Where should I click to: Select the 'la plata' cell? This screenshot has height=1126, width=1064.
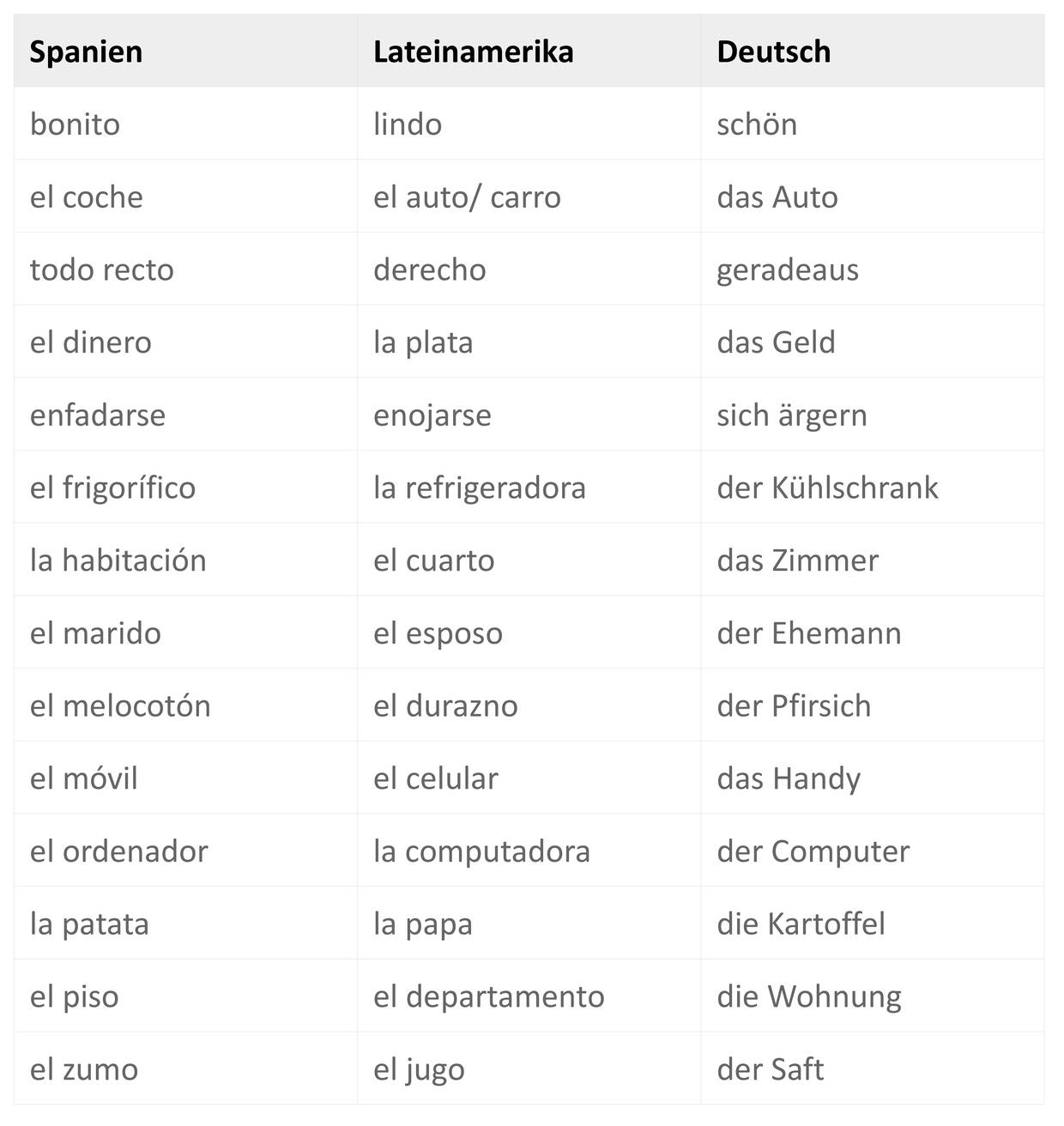(x=423, y=342)
